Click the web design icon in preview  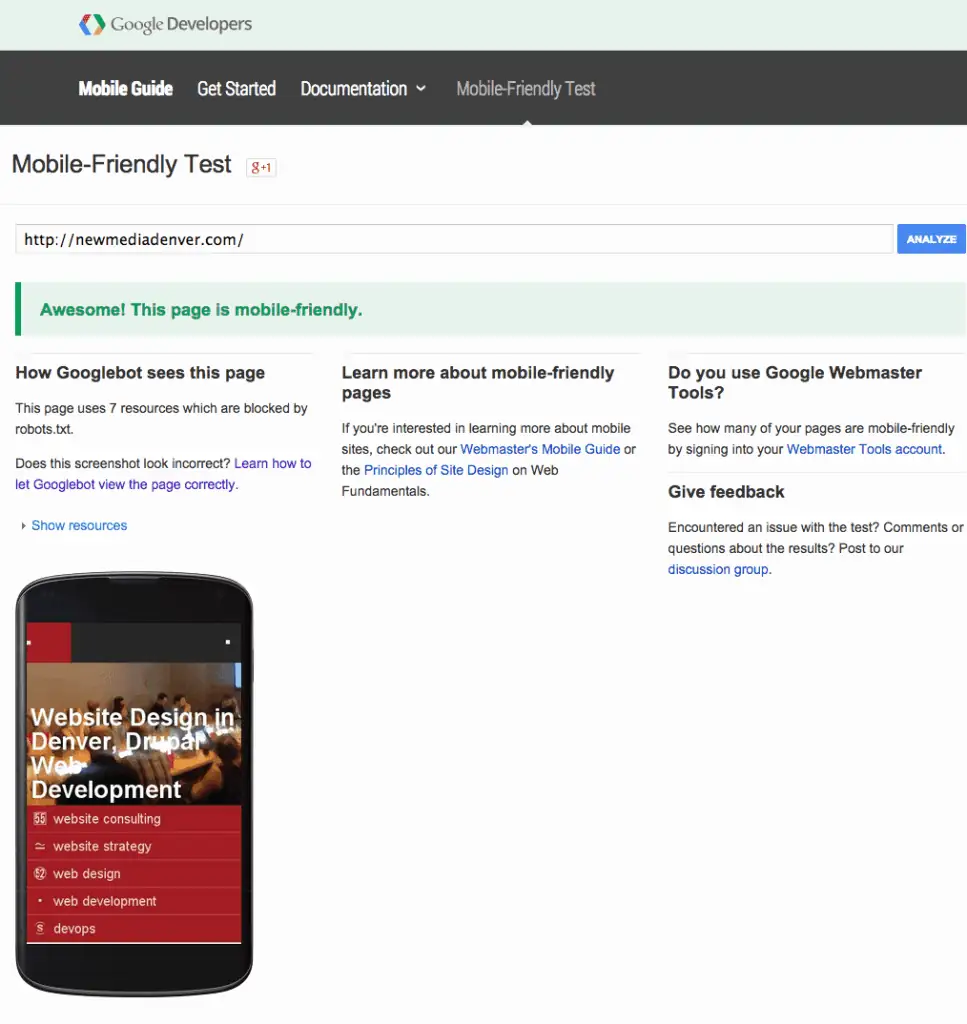(x=40, y=873)
